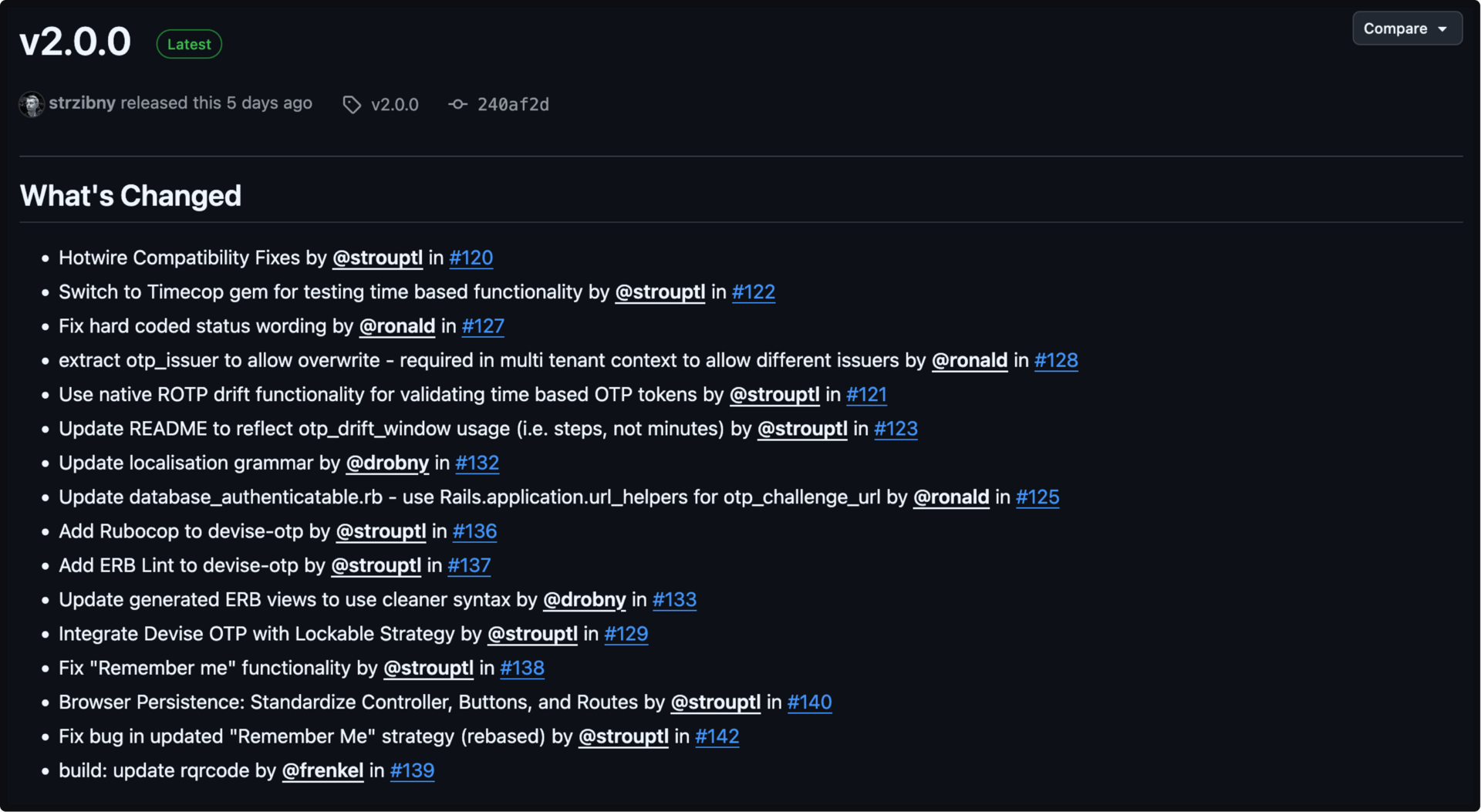Image resolution: width=1481 pixels, height=812 pixels.
Task: Open the strzibny profile link
Action: tap(83, 103)
